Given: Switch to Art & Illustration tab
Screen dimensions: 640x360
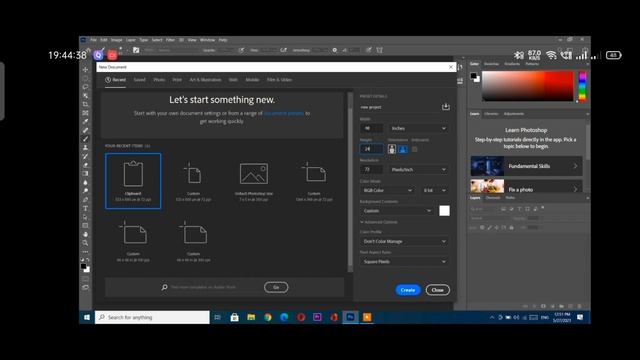Looking at the screenshot, I should [x=205, y=80].
